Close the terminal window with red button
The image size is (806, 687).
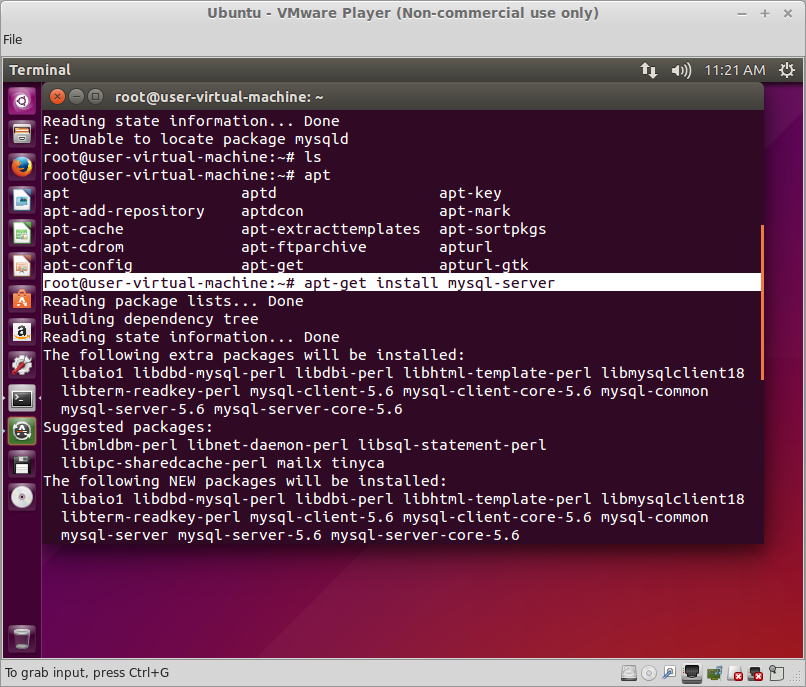pos(58,97)
